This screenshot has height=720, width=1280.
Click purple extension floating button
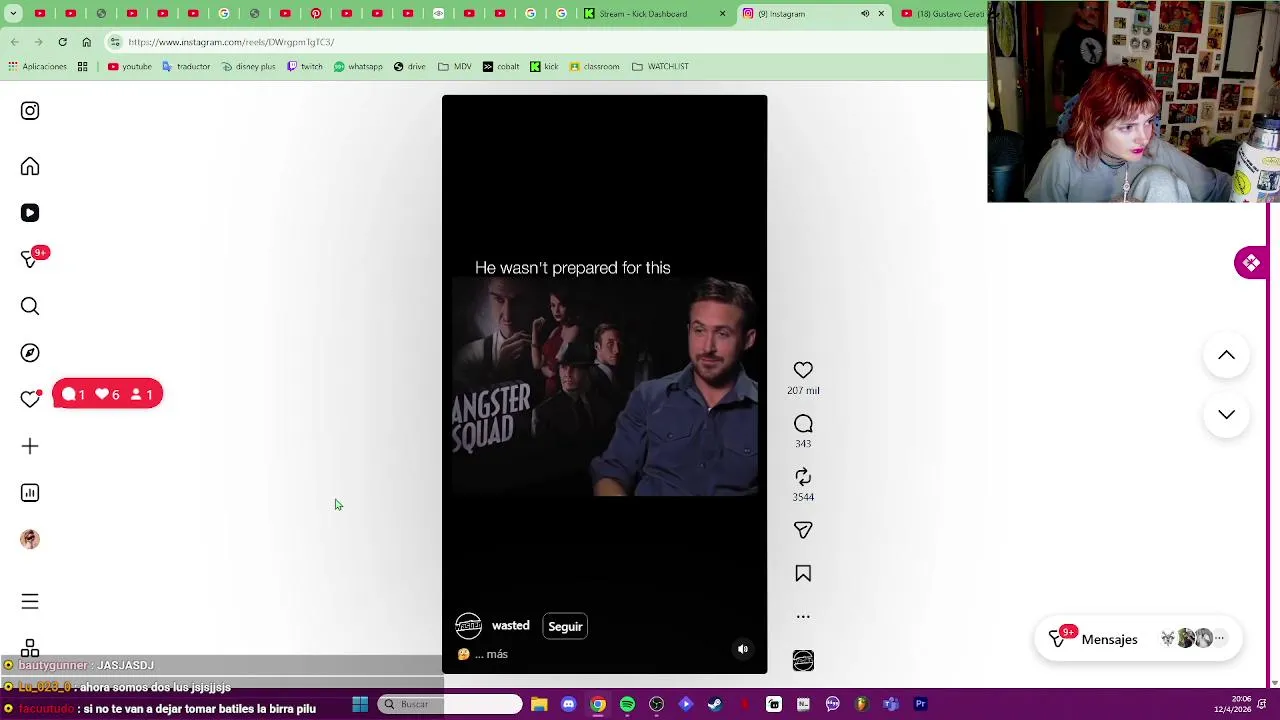tap(1251, 263)
